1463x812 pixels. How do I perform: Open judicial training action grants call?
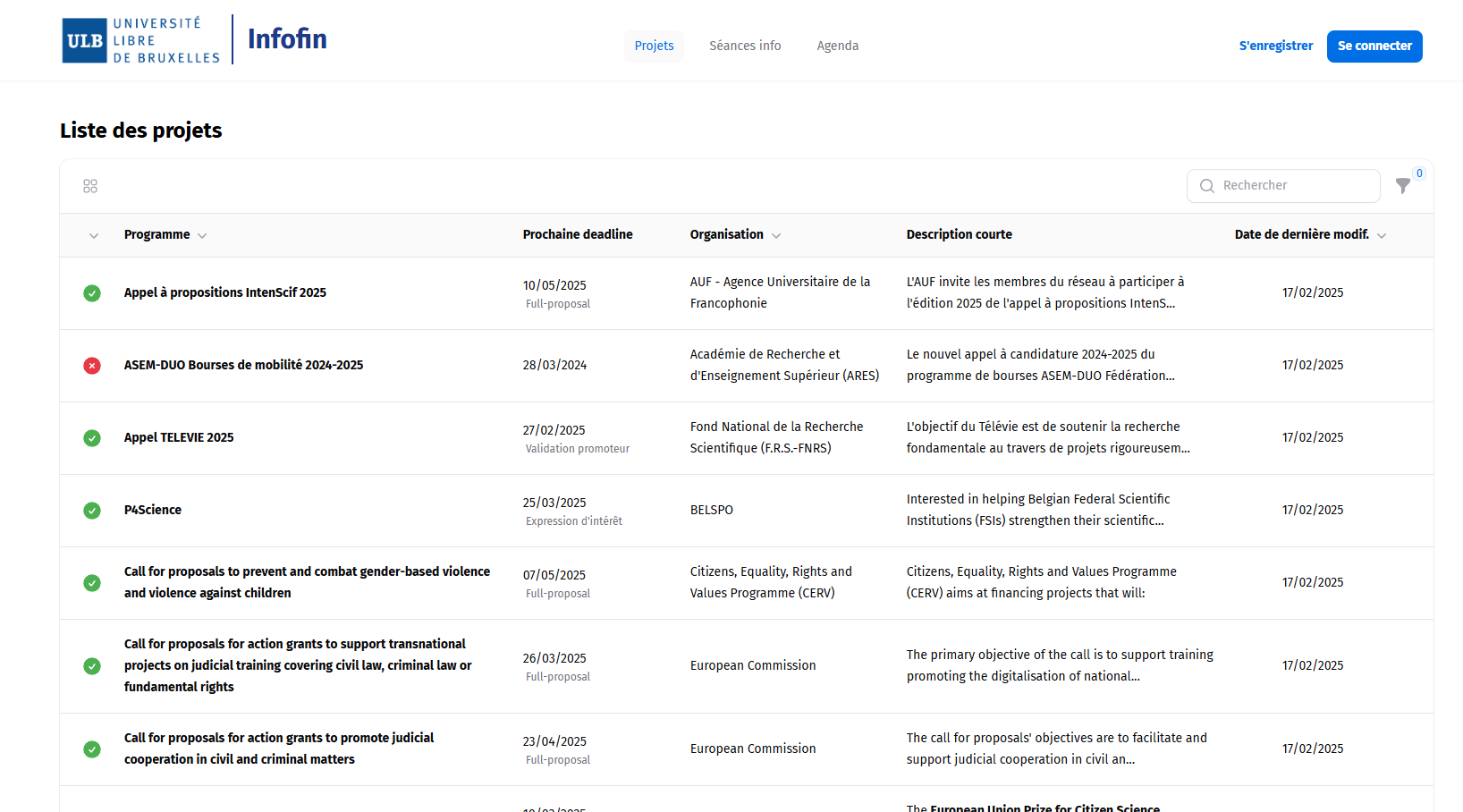(298, 665)
